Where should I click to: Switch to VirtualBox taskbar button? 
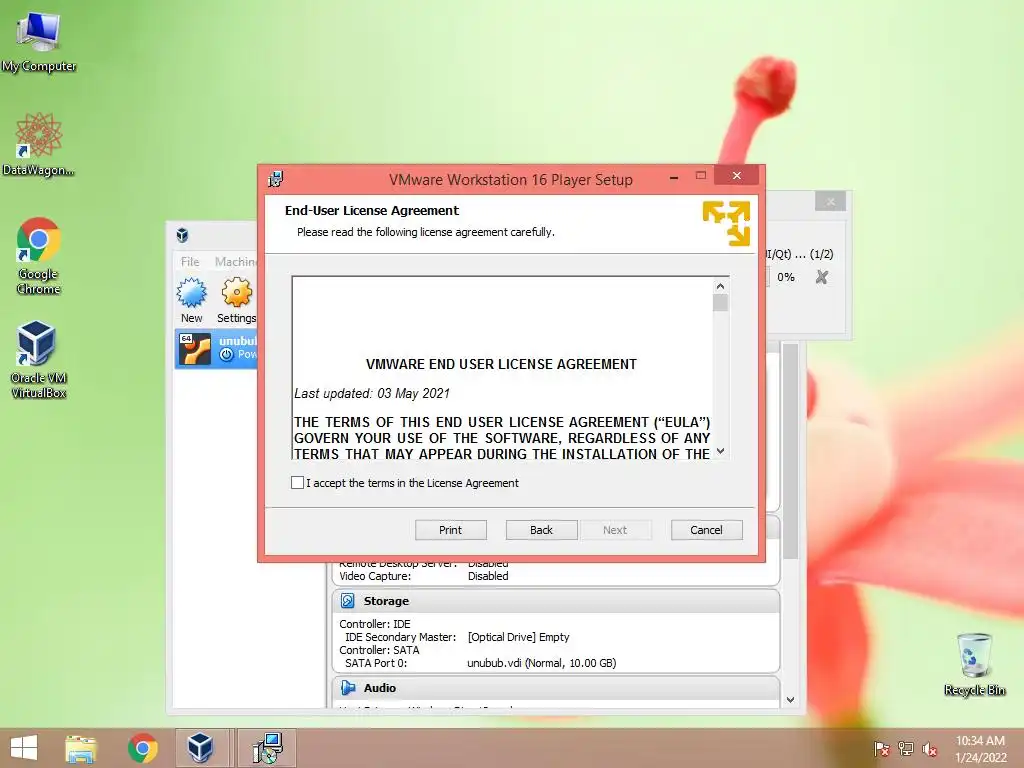pos(200,748)
